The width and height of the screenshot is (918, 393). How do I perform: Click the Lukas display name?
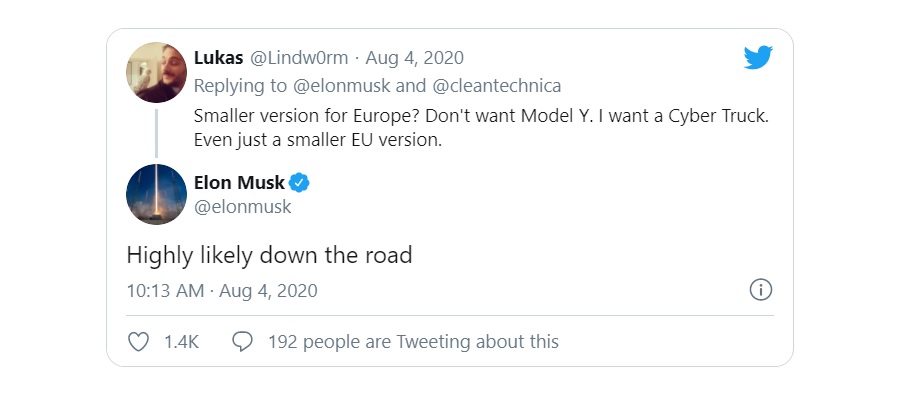pos(218,58)
